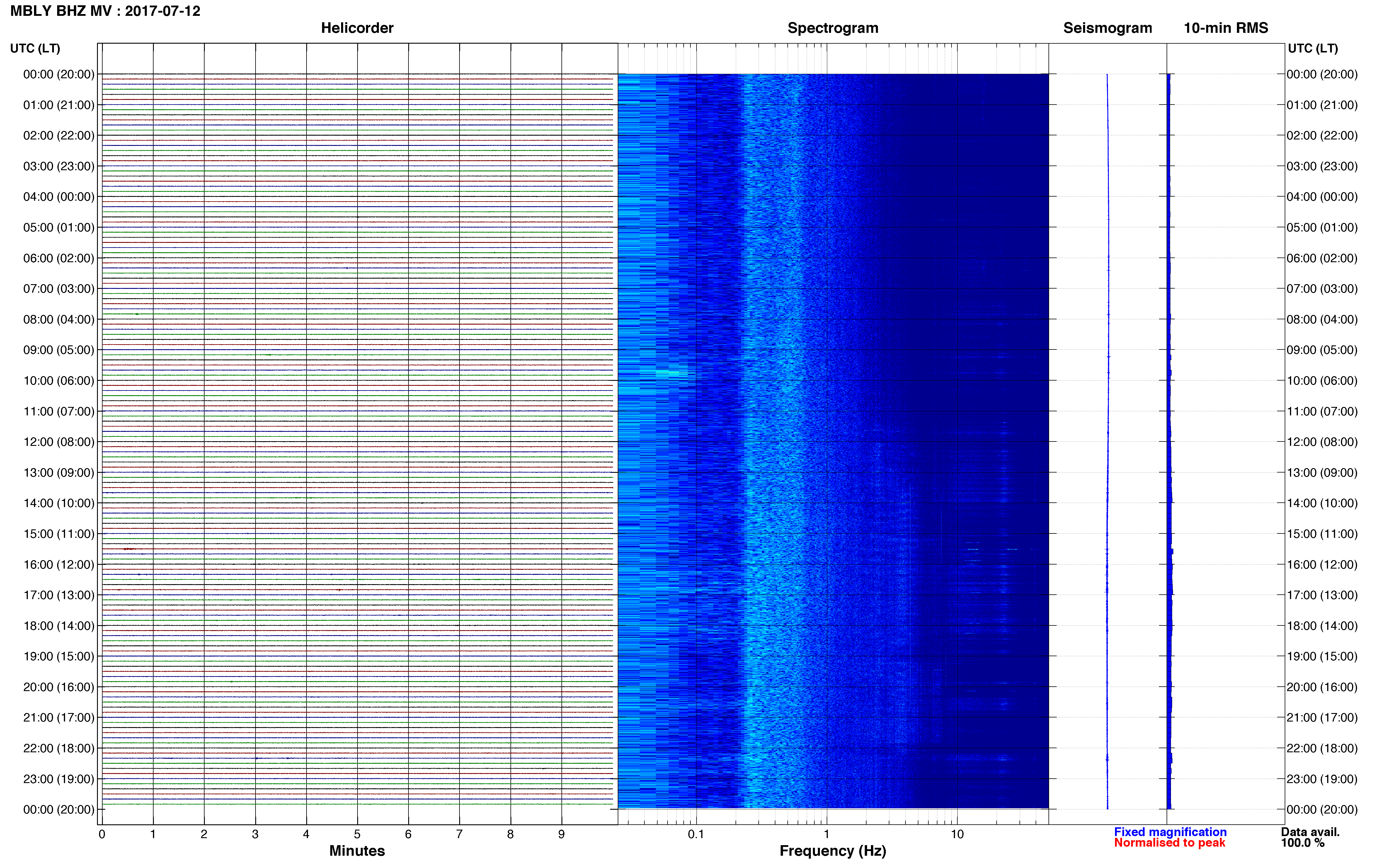Viewport: 1389px width, 868px height.
Task: Click the 'Seismogram' column heading
Action: tap(1108, 28)
